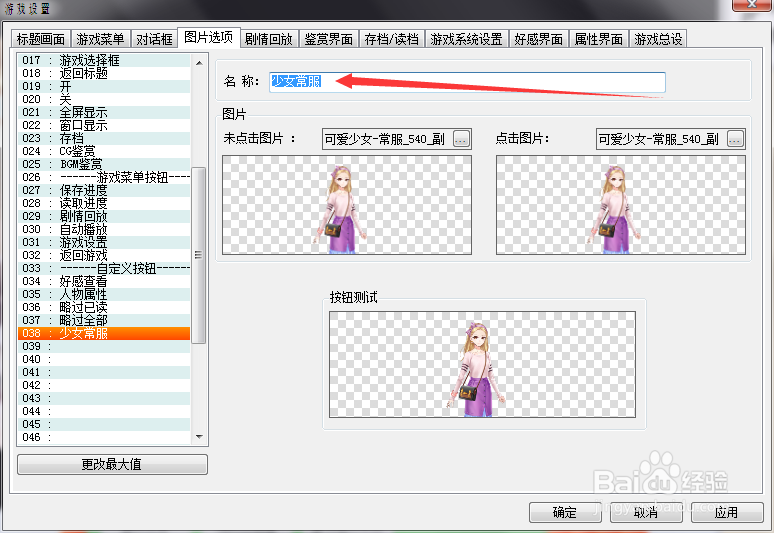Select list row 035 人物属性
The image size is (774, 533).
(104, 294)
